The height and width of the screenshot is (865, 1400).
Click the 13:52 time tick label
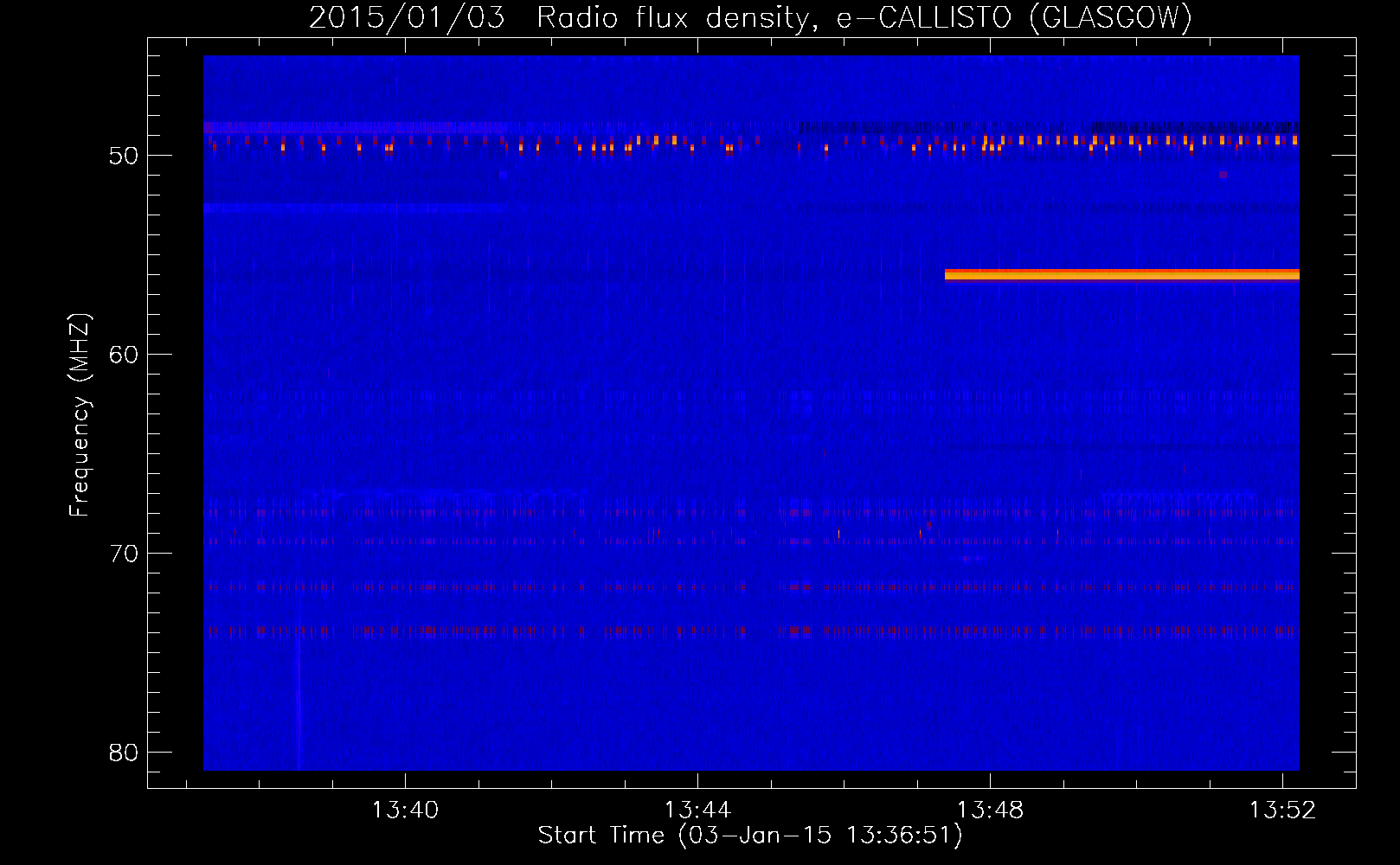point(1282,810)
